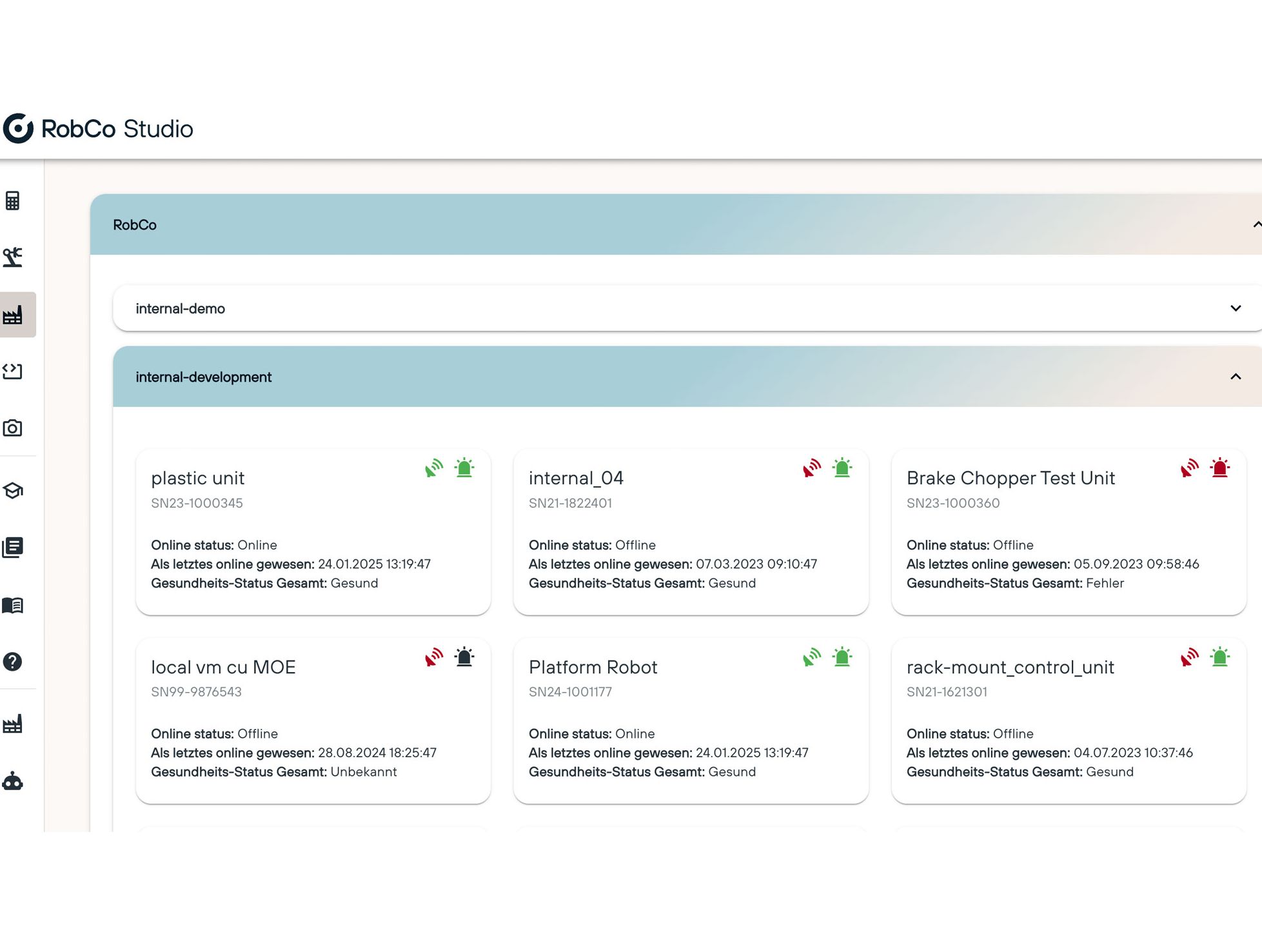Click the camera icon in sidebar
The image size is (1262, 952).
click(x=13, y=428)
